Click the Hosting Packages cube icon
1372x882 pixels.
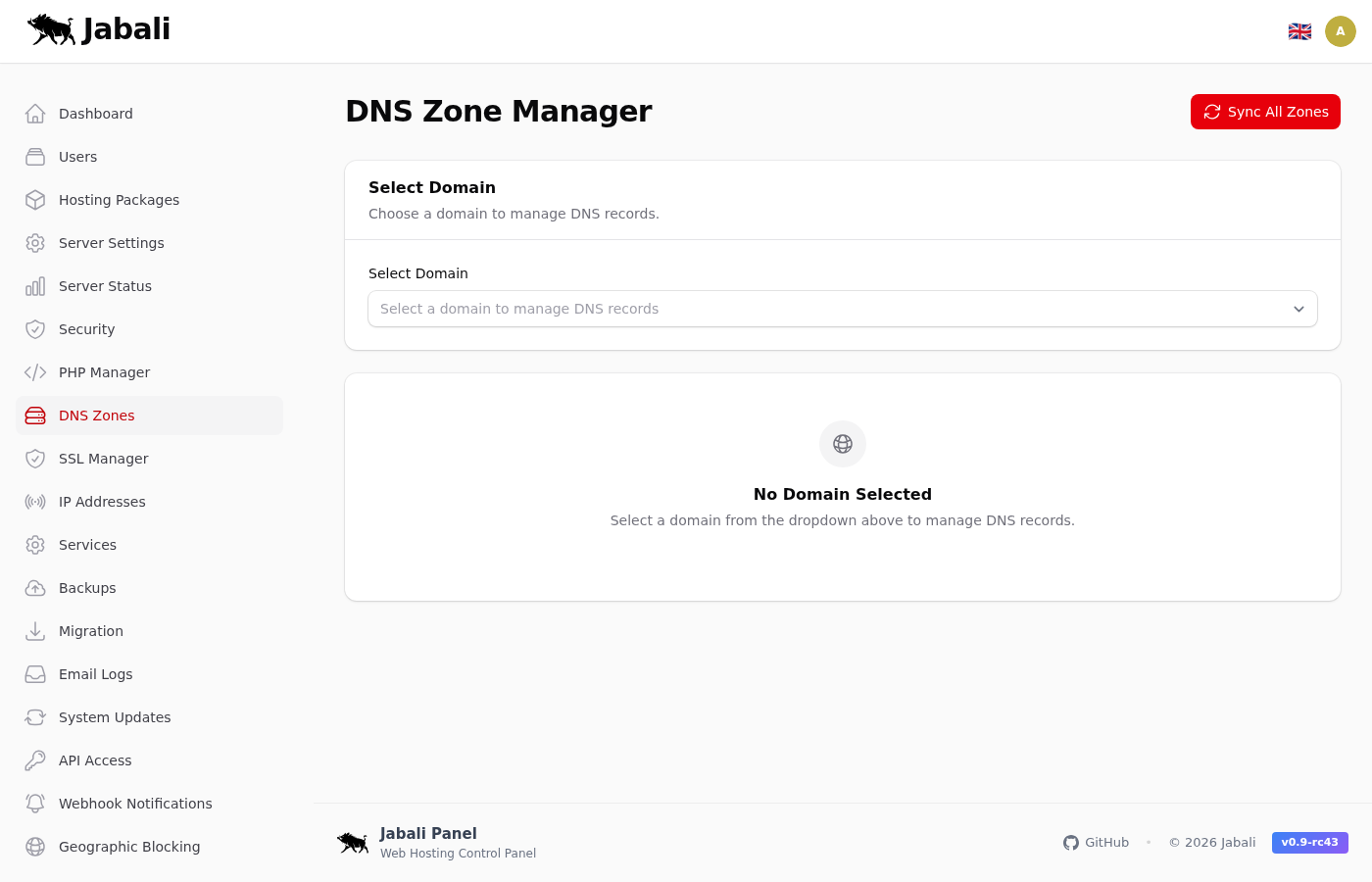click(35, 200)
